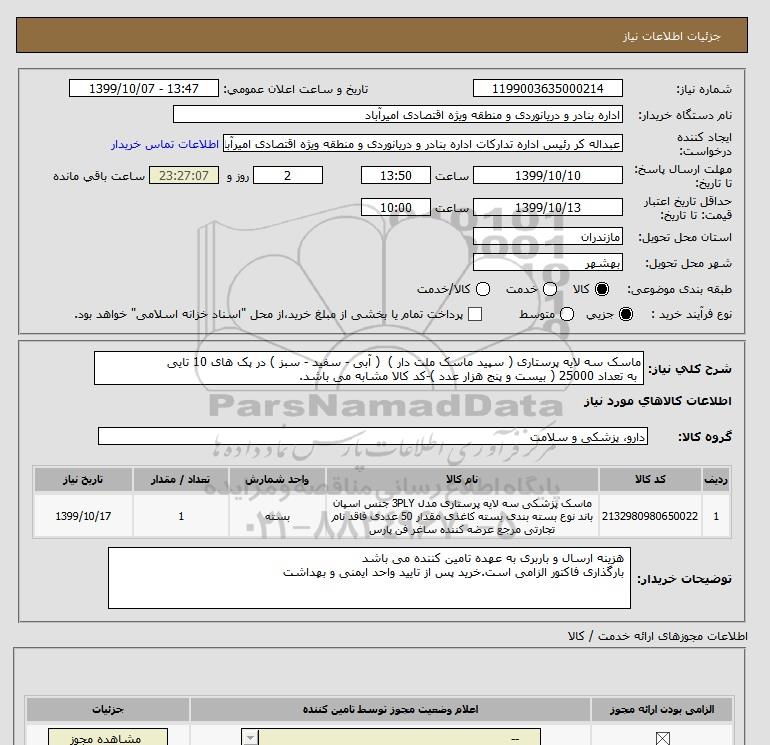This screenshot has height=745, width=770.
Task: Click the اطلاعات کالاهای مورد نیاز heading
Action: (658, 401)
